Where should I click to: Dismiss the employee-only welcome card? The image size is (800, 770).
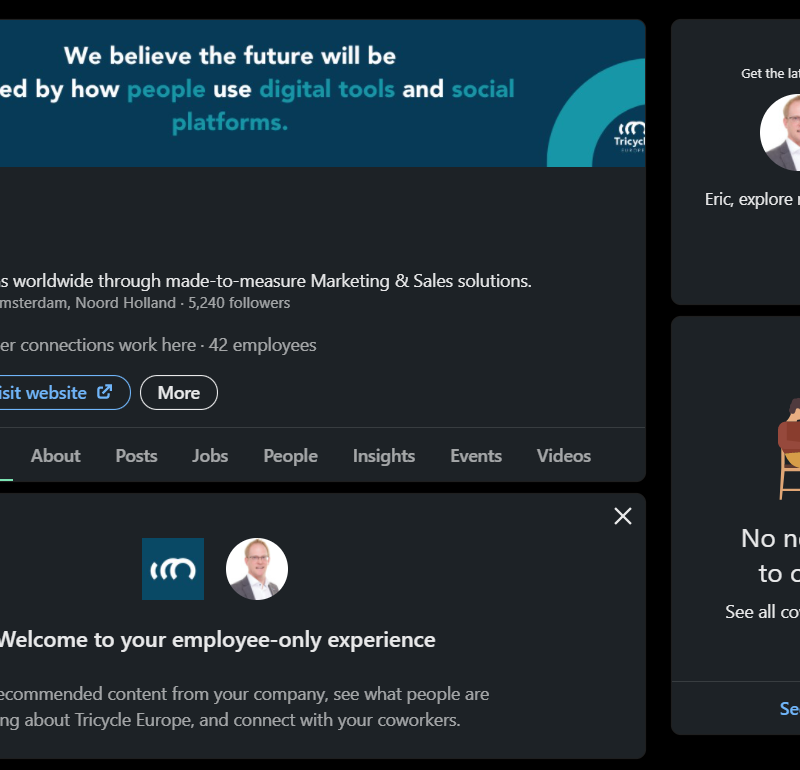tap(623, 516)
